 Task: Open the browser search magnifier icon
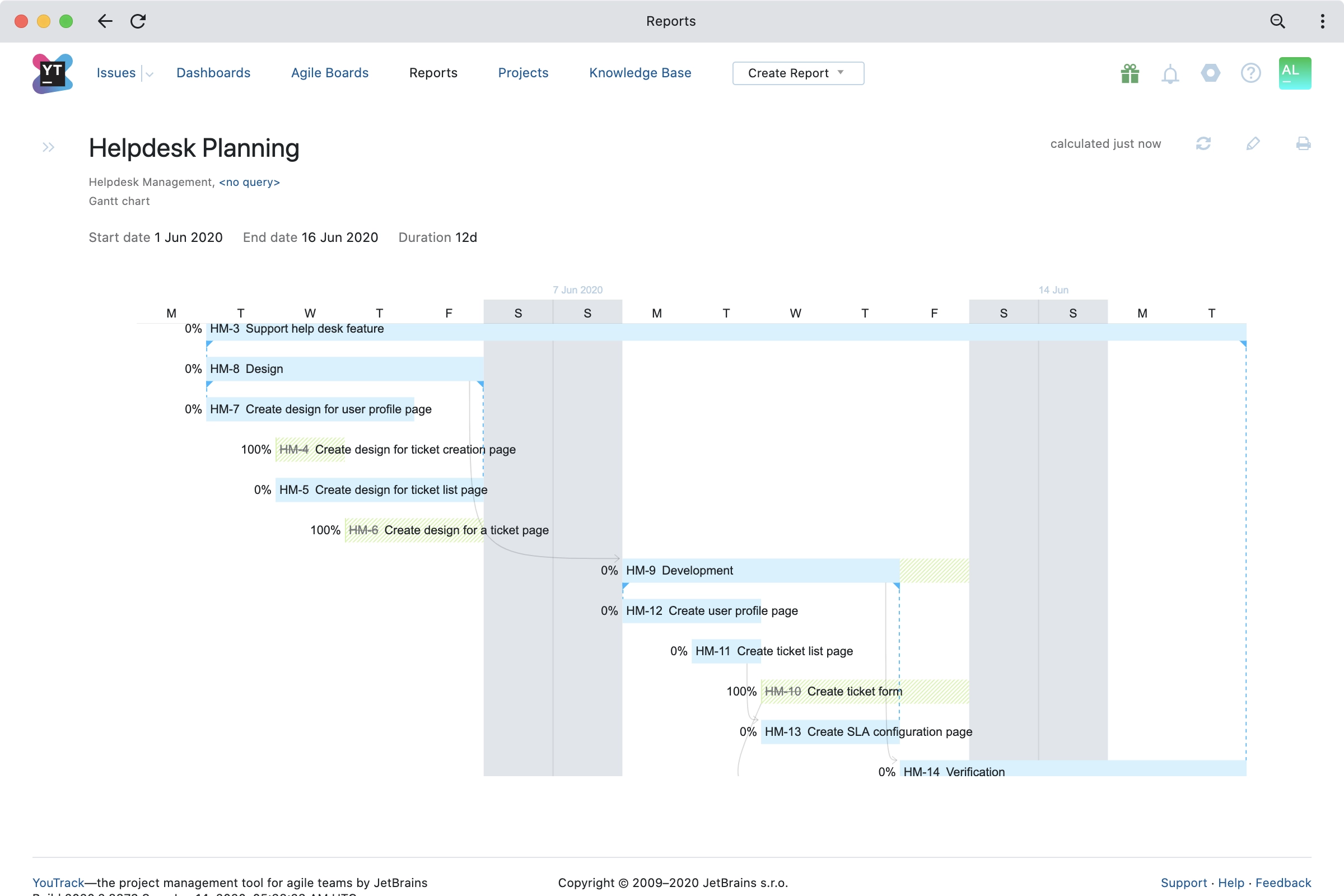point(1277,21)
